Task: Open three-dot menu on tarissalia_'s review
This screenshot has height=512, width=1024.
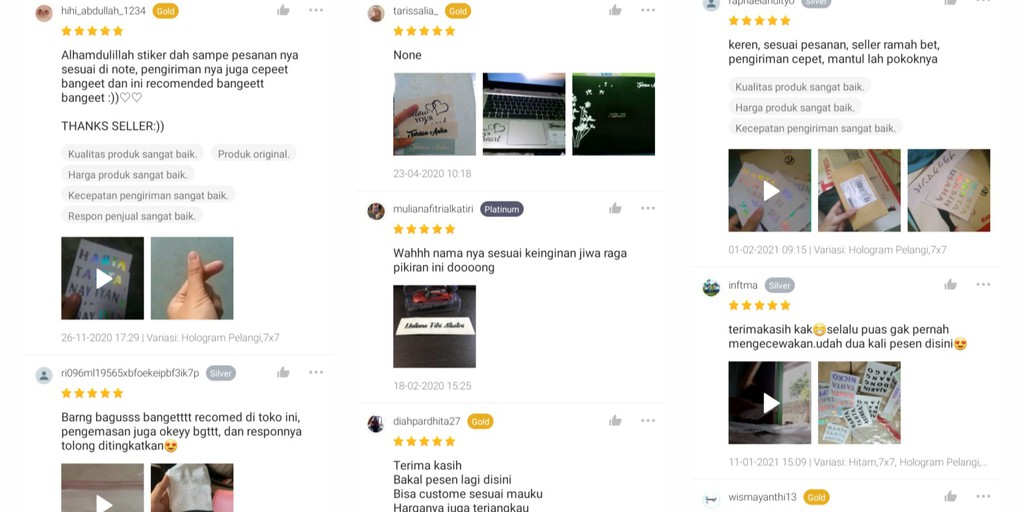Action: point(648,10)
